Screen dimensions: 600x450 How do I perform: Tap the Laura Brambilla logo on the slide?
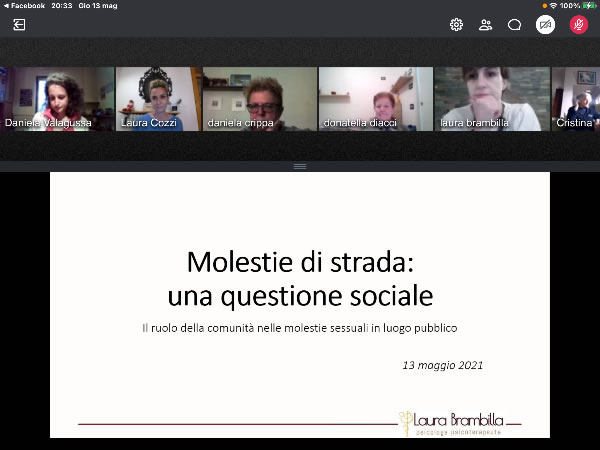point(452,423)
